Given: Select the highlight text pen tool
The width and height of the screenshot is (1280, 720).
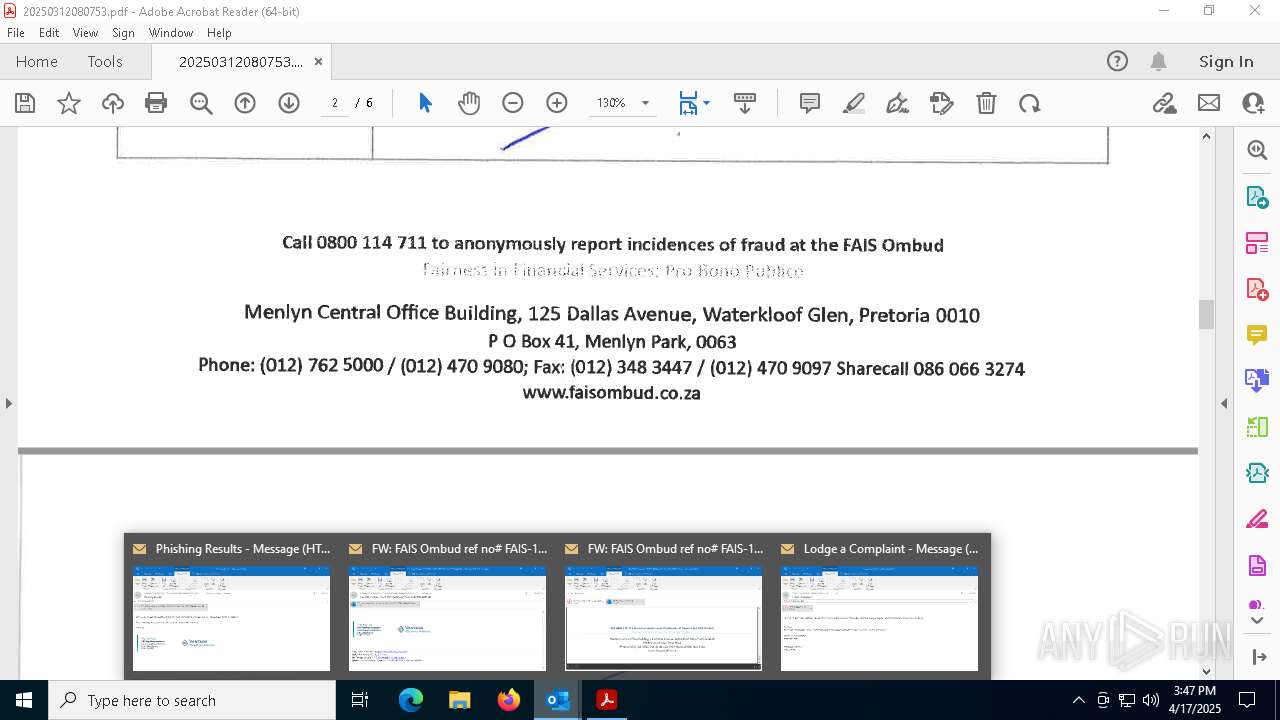Looking at the screenshot, I should click(x=854, y=103).
